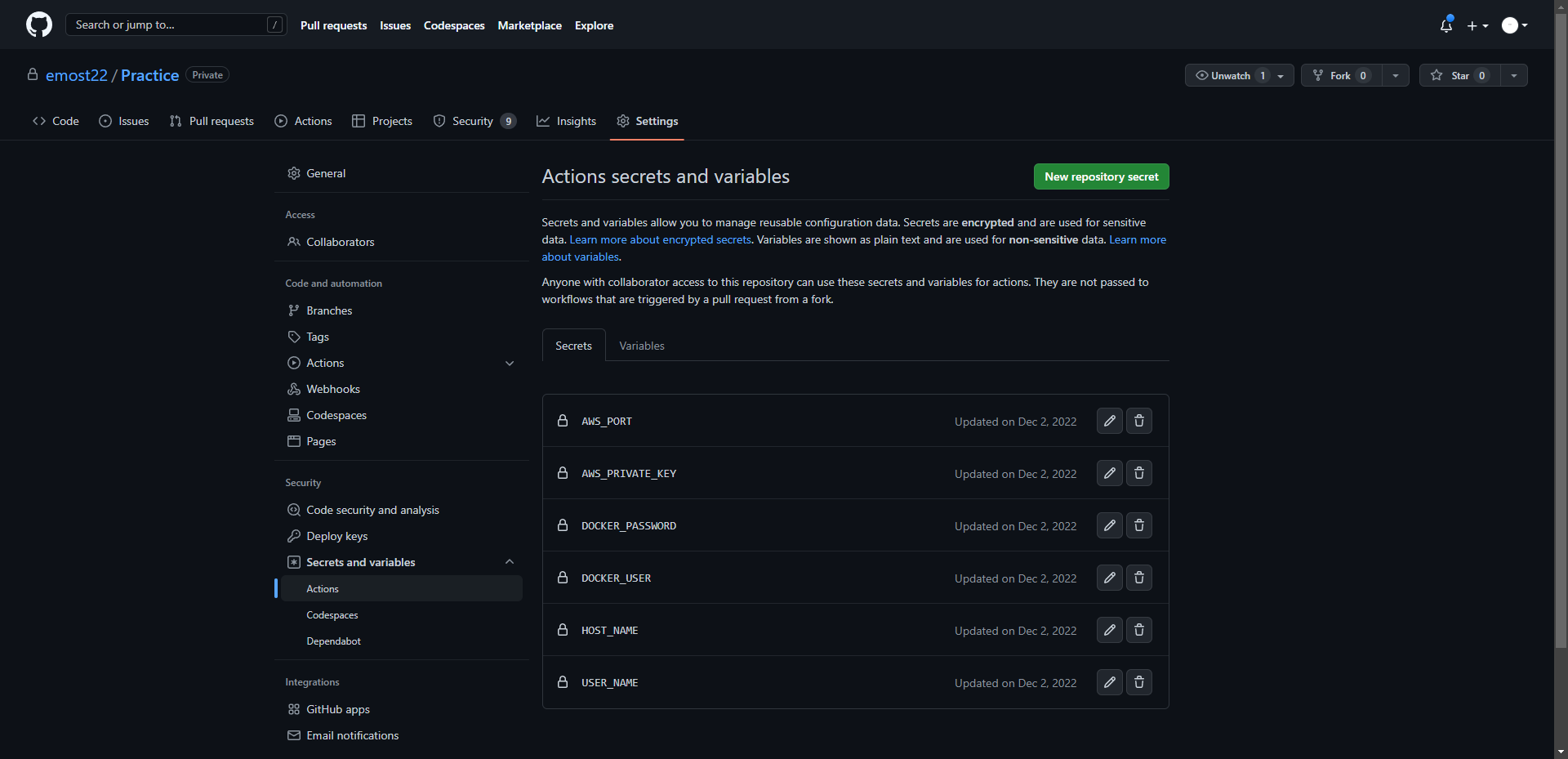This screenshot has width=1568, height=759.
Task: Open the Fork options dropdown arrow
Action: (1395, 75)
